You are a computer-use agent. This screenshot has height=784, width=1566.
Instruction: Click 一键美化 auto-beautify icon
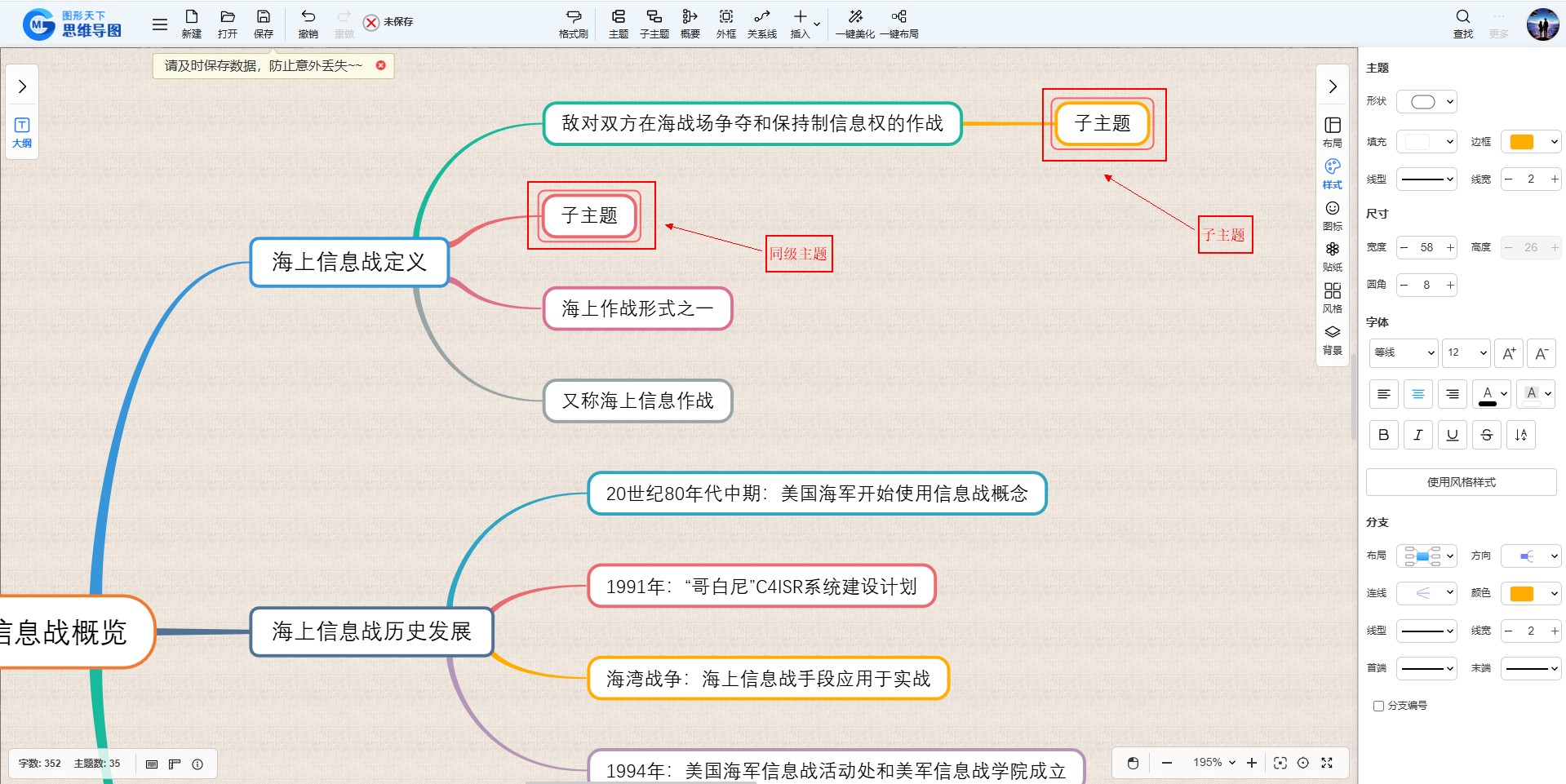[854, 17]
